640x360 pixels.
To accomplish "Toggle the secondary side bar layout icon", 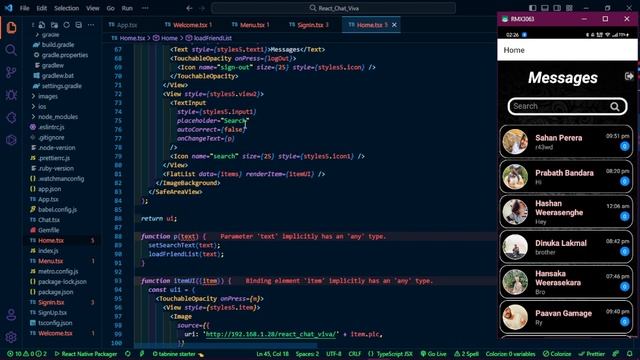I will tap(557, 8).
